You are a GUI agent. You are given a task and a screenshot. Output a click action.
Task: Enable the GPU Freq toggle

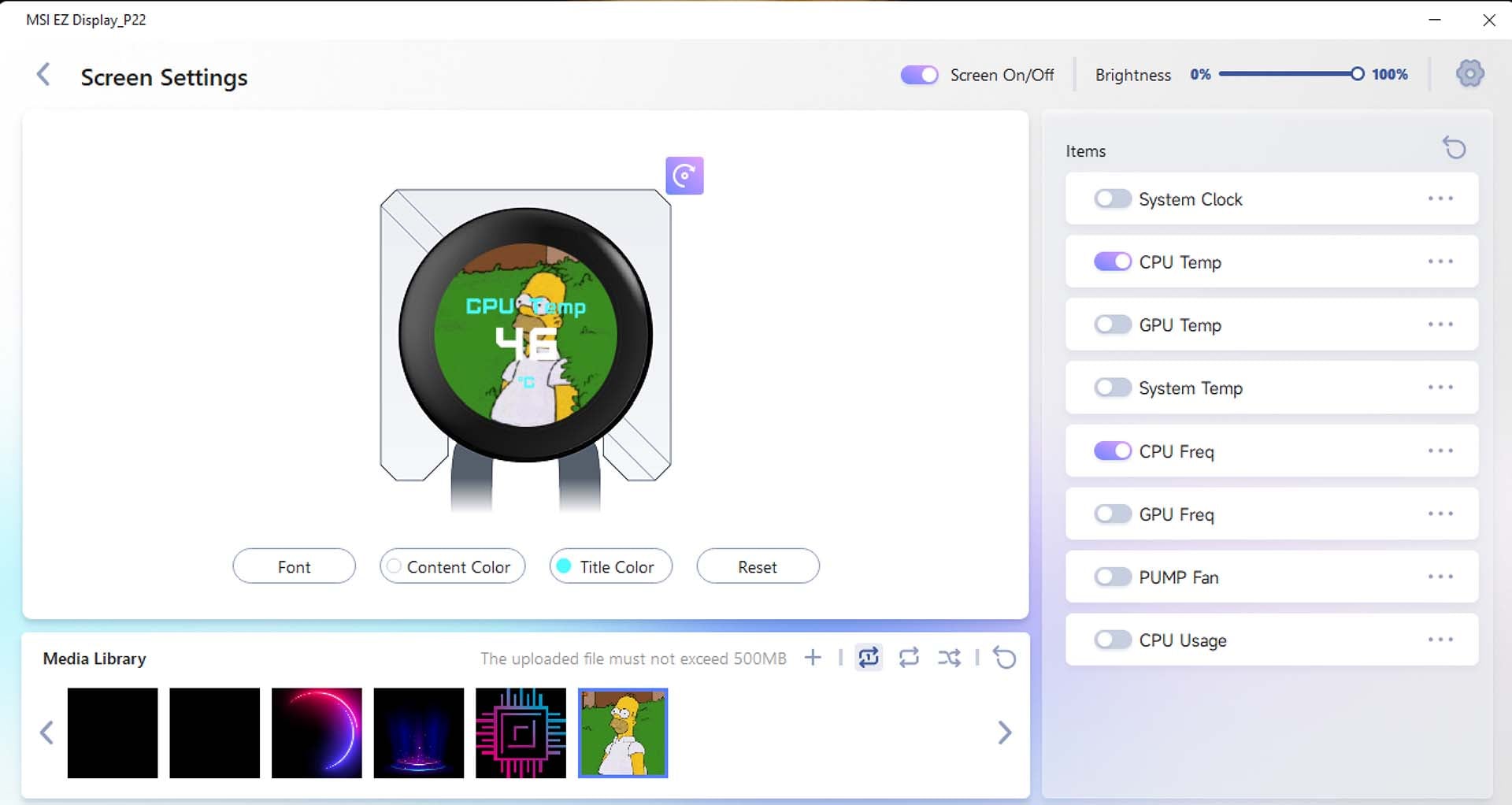[x=1112, y=514]
